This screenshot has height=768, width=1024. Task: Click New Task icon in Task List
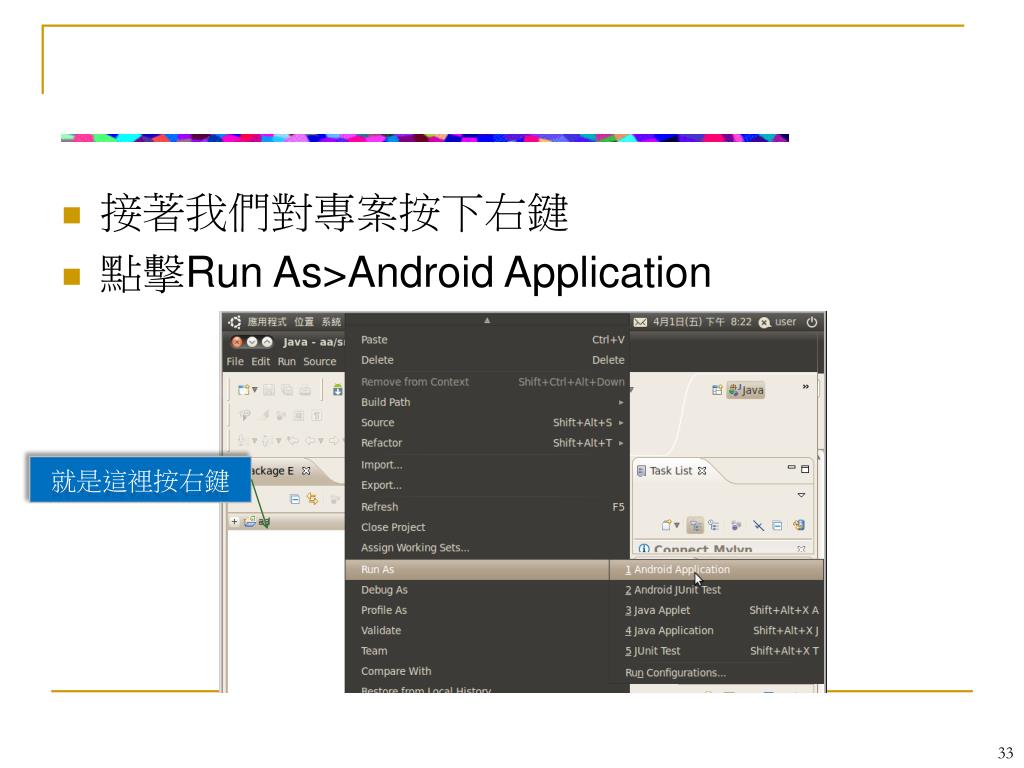click(667, 525)
